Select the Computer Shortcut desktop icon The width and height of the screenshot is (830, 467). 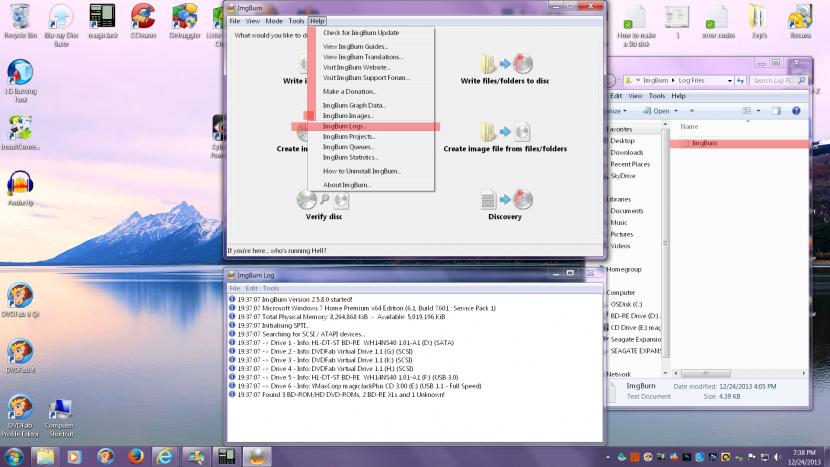(59, 418)
